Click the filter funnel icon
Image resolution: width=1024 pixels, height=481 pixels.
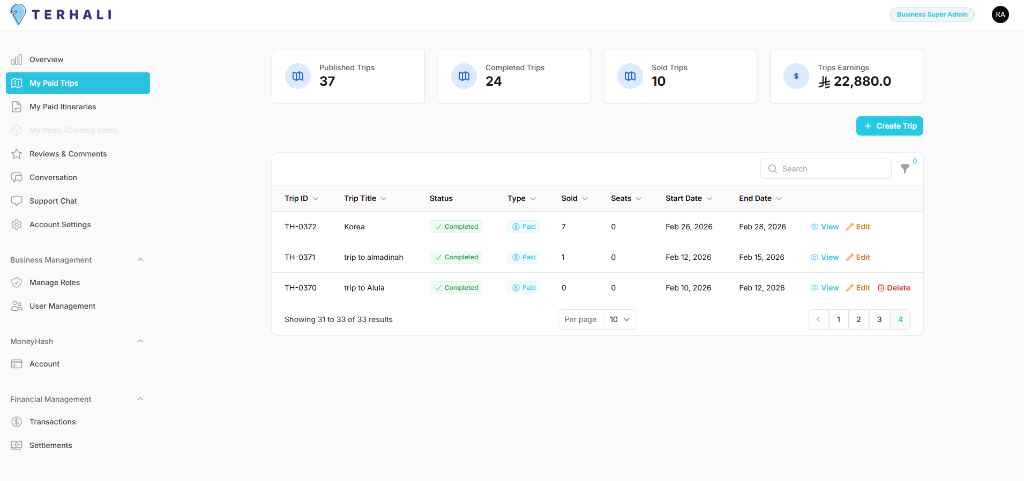(905, 169)
